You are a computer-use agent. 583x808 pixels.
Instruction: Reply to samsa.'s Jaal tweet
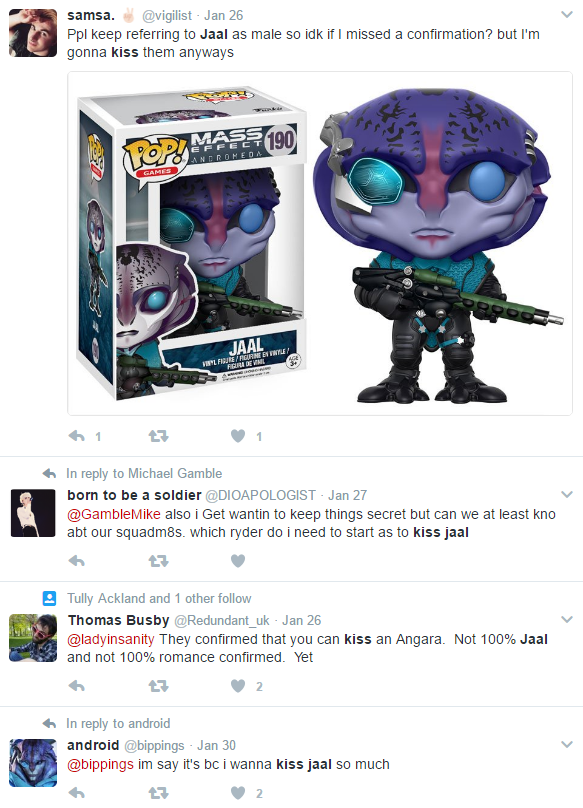(77, 436)
